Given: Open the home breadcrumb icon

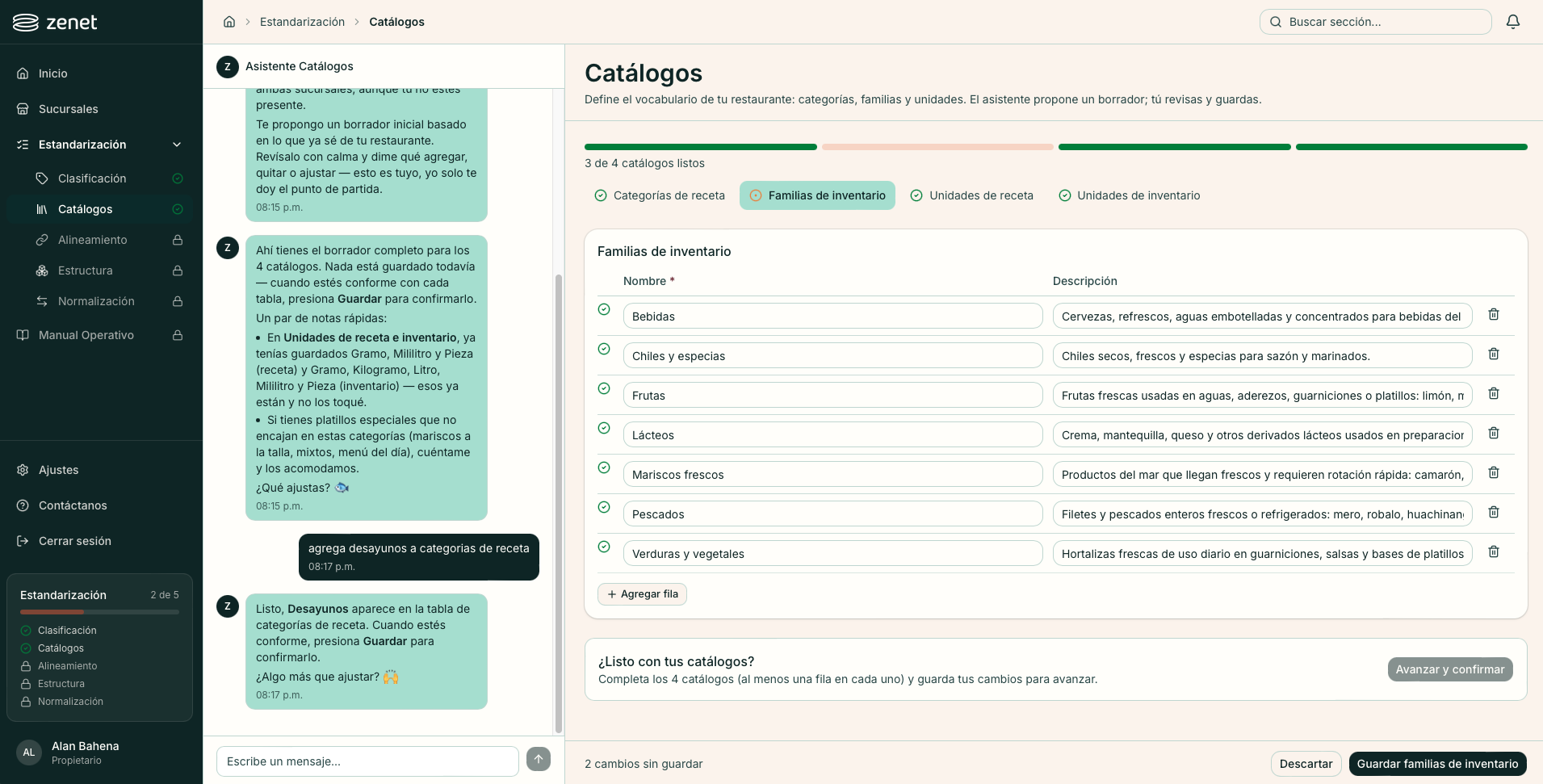Looking at the screenshot, I should [229, 22].
